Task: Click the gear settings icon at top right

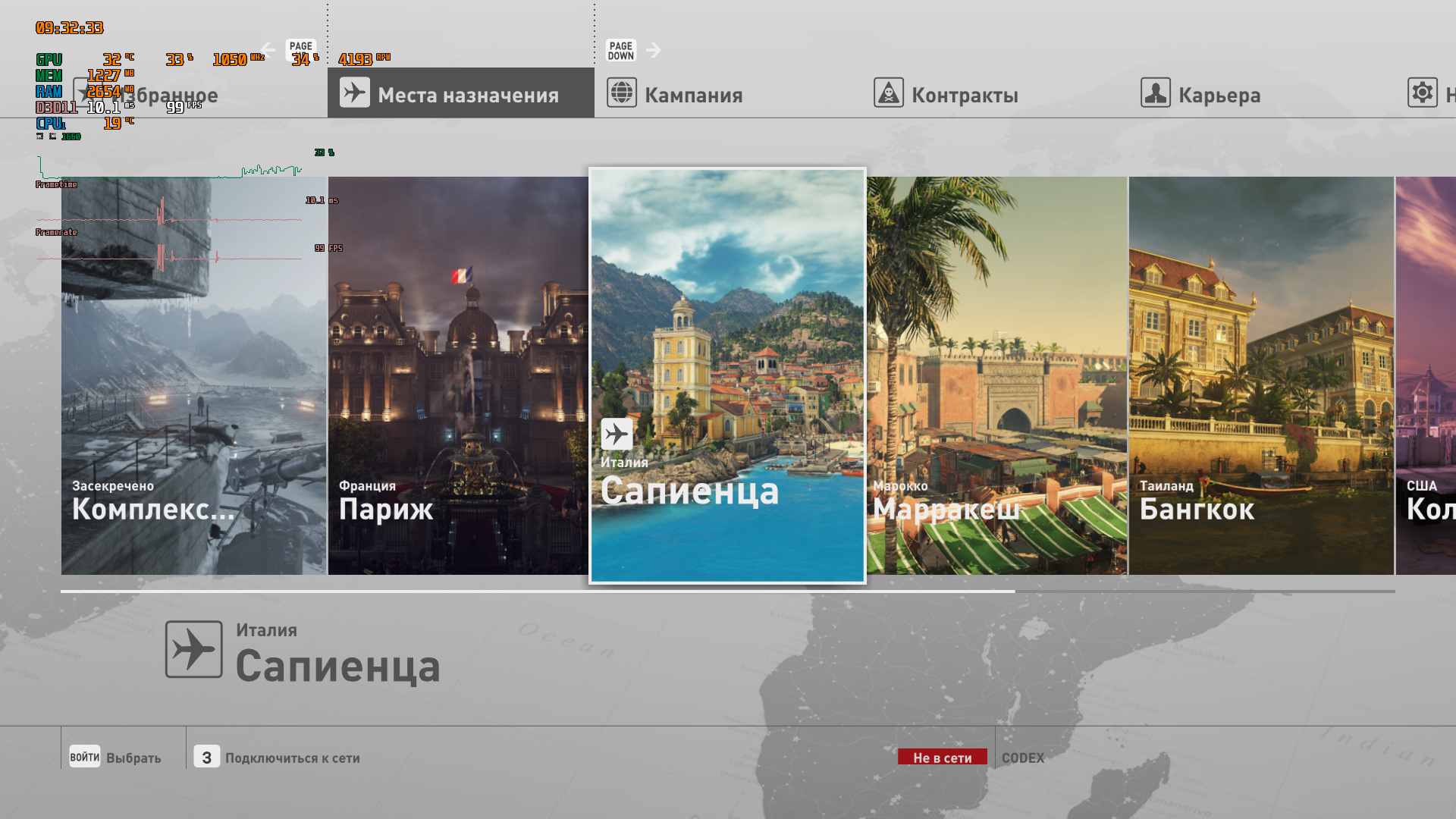Action: point(1422,93)
